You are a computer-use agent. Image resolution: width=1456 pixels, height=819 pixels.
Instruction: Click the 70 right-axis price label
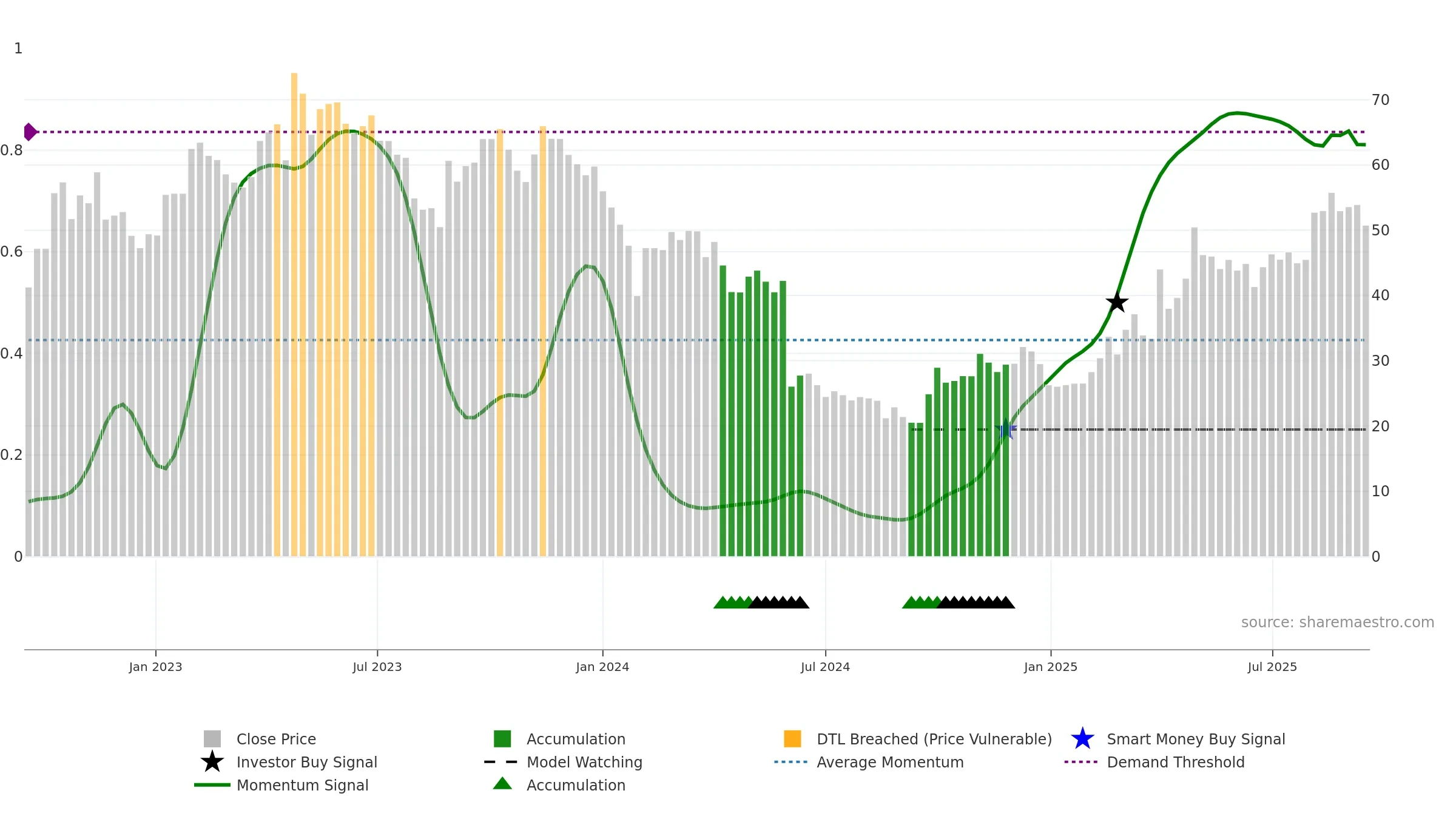[x=1380, y=99]
